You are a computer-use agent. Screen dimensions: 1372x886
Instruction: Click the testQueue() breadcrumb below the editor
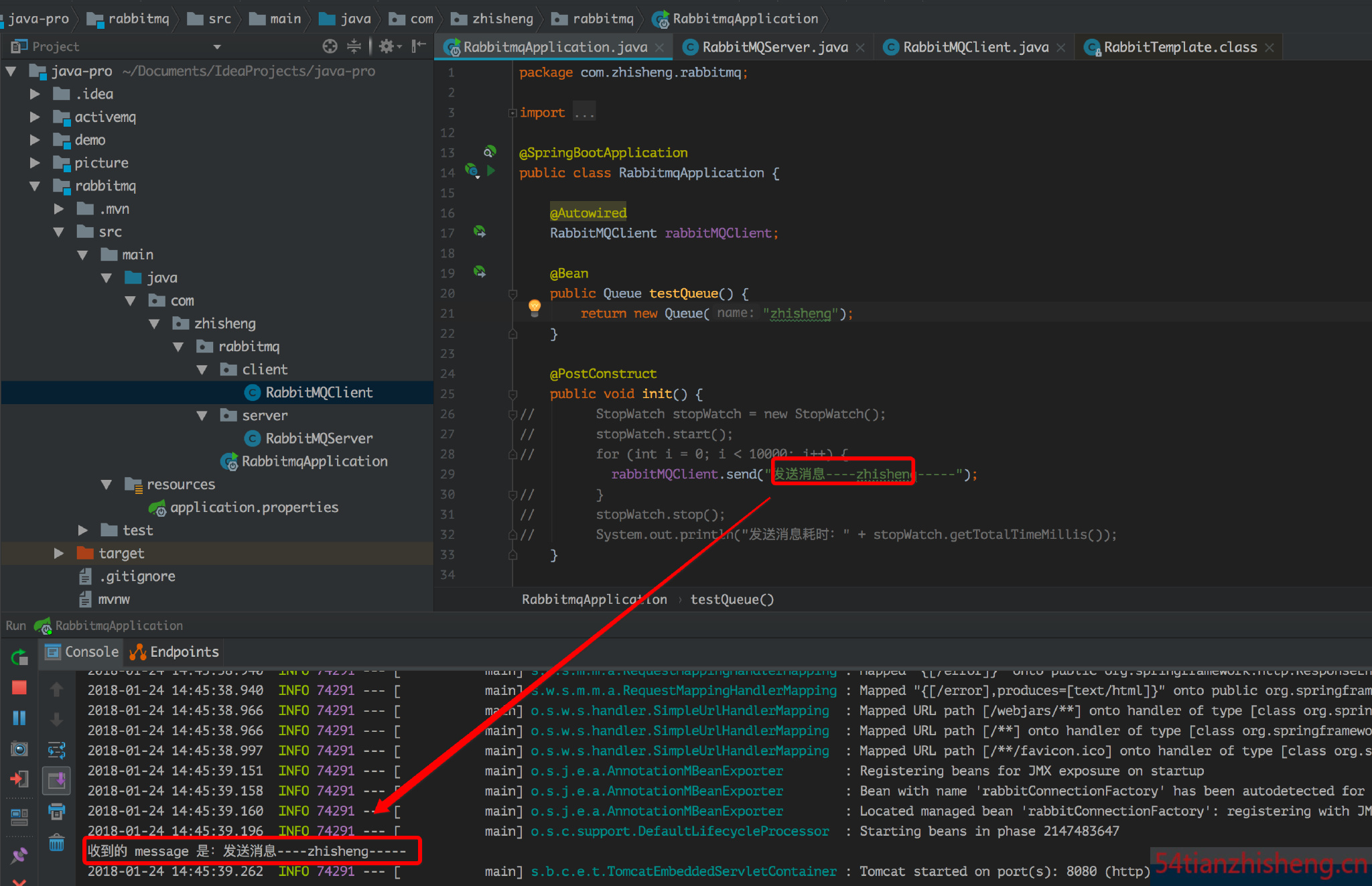pyautogui.click(x=732, y=599)
